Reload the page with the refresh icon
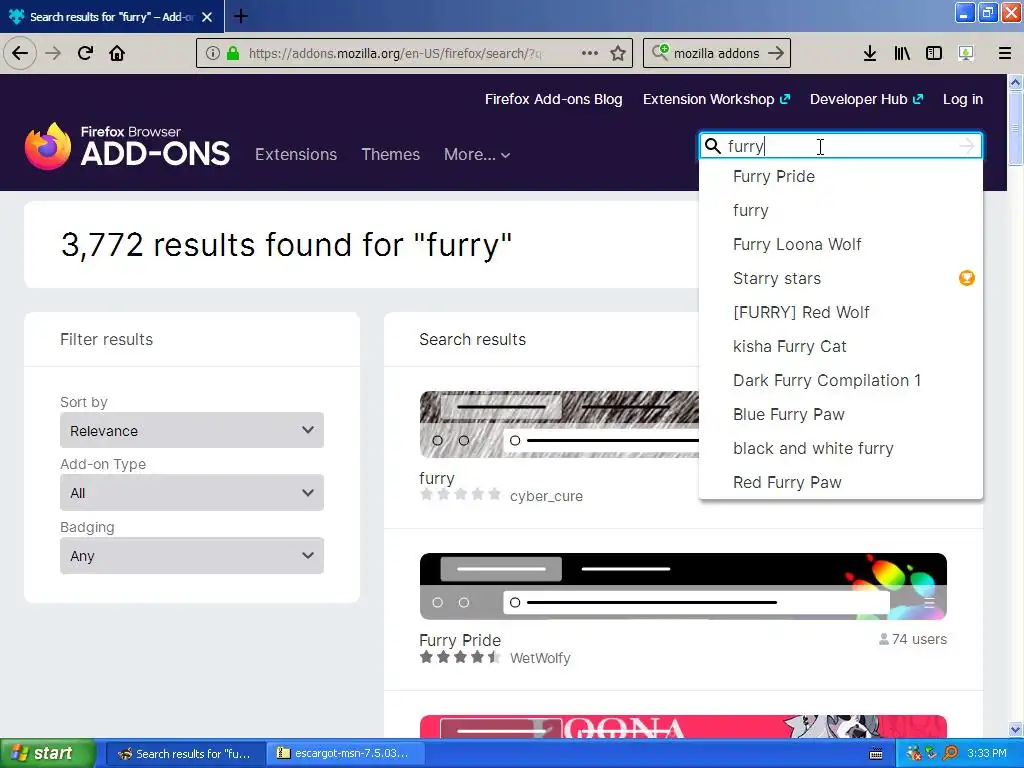This screenshot has height=768, width=1024. tap(85, 53)
